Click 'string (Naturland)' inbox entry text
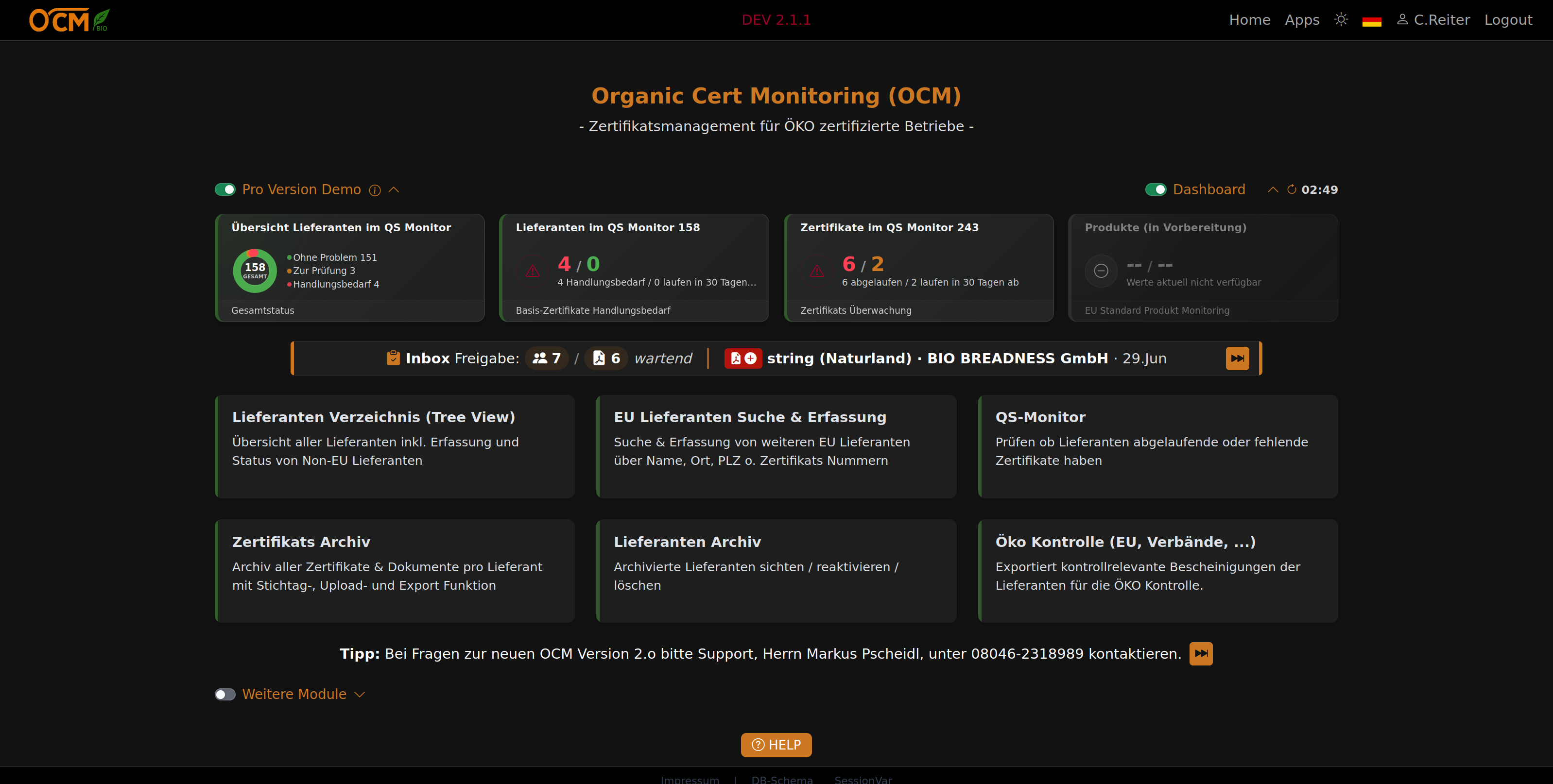Screen dimensions: 1553x784 pyautogui.click(x=839, y=358)
